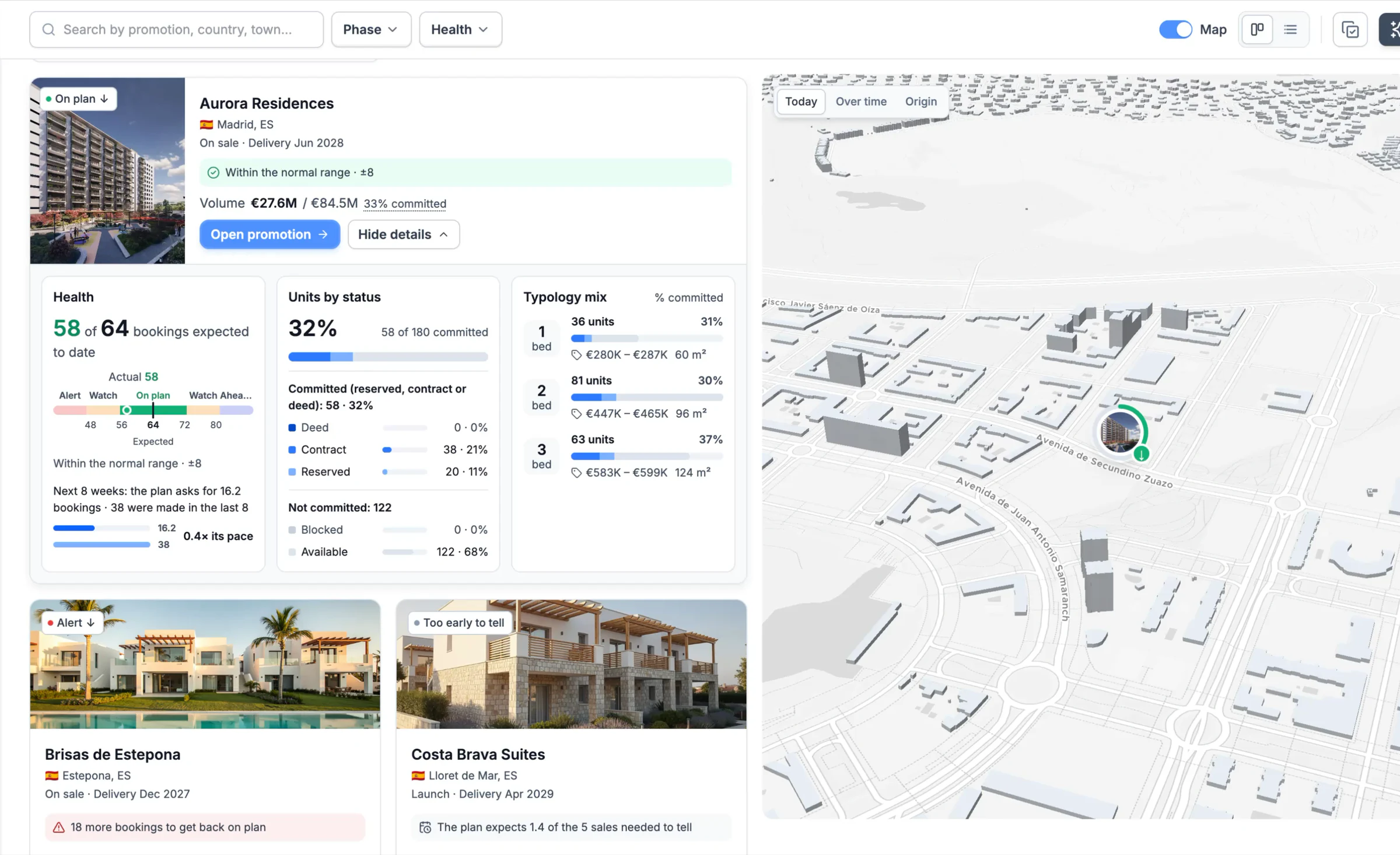Click the green check circle in normal range banner
Screen dimensions: 1400x855
pos(213,173)
